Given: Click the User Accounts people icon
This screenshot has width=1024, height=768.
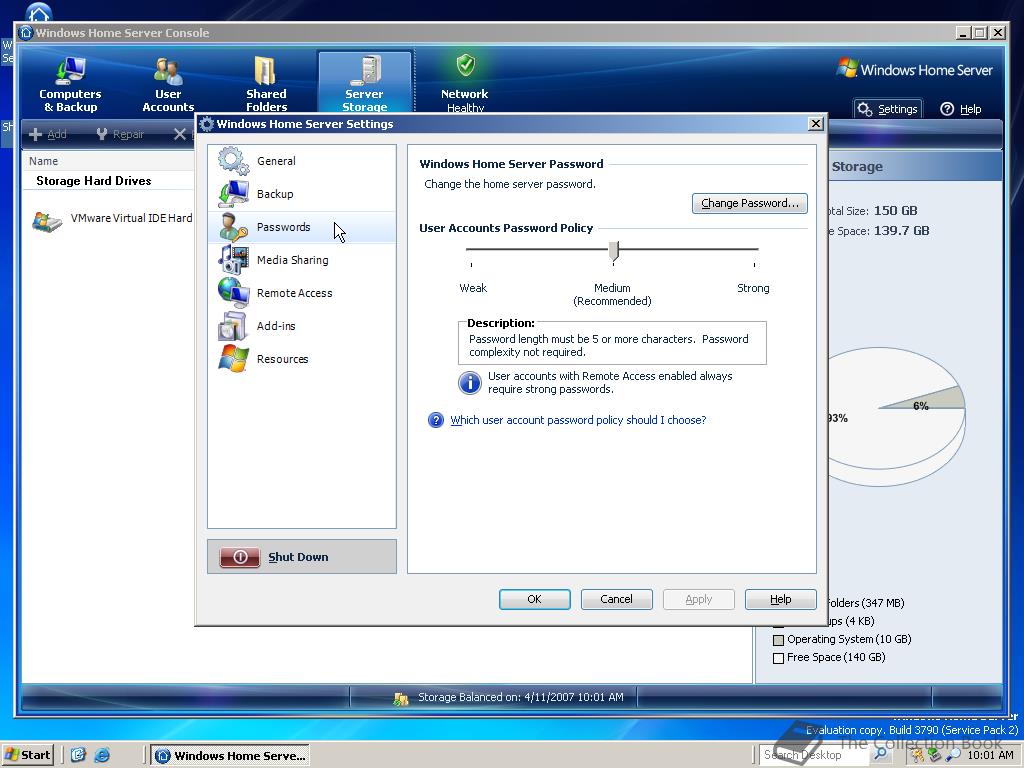Looking at the screenshot, I should (x=168, y=71).
